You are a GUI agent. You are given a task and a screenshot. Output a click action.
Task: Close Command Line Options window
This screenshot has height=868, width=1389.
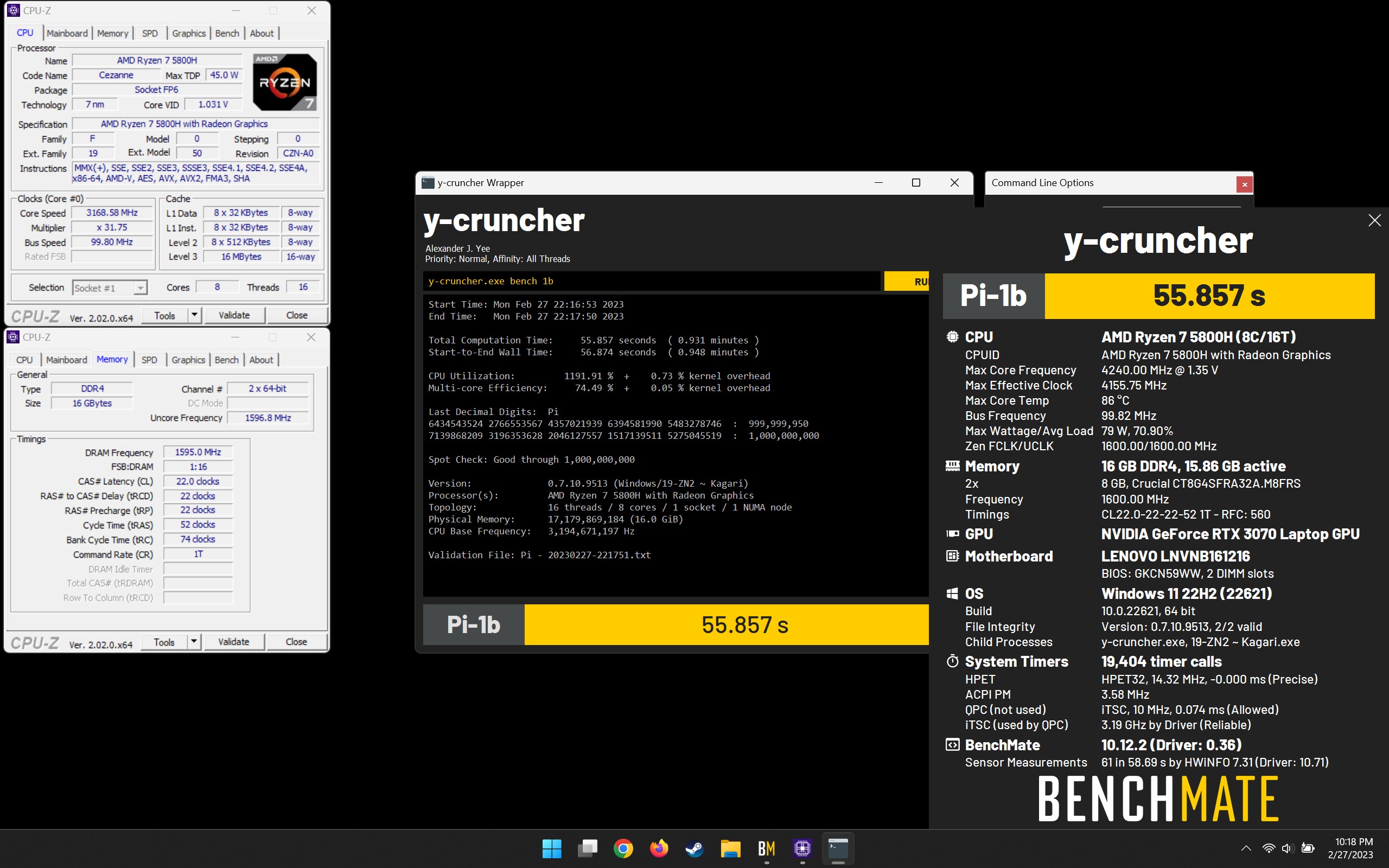[1244, 184]
